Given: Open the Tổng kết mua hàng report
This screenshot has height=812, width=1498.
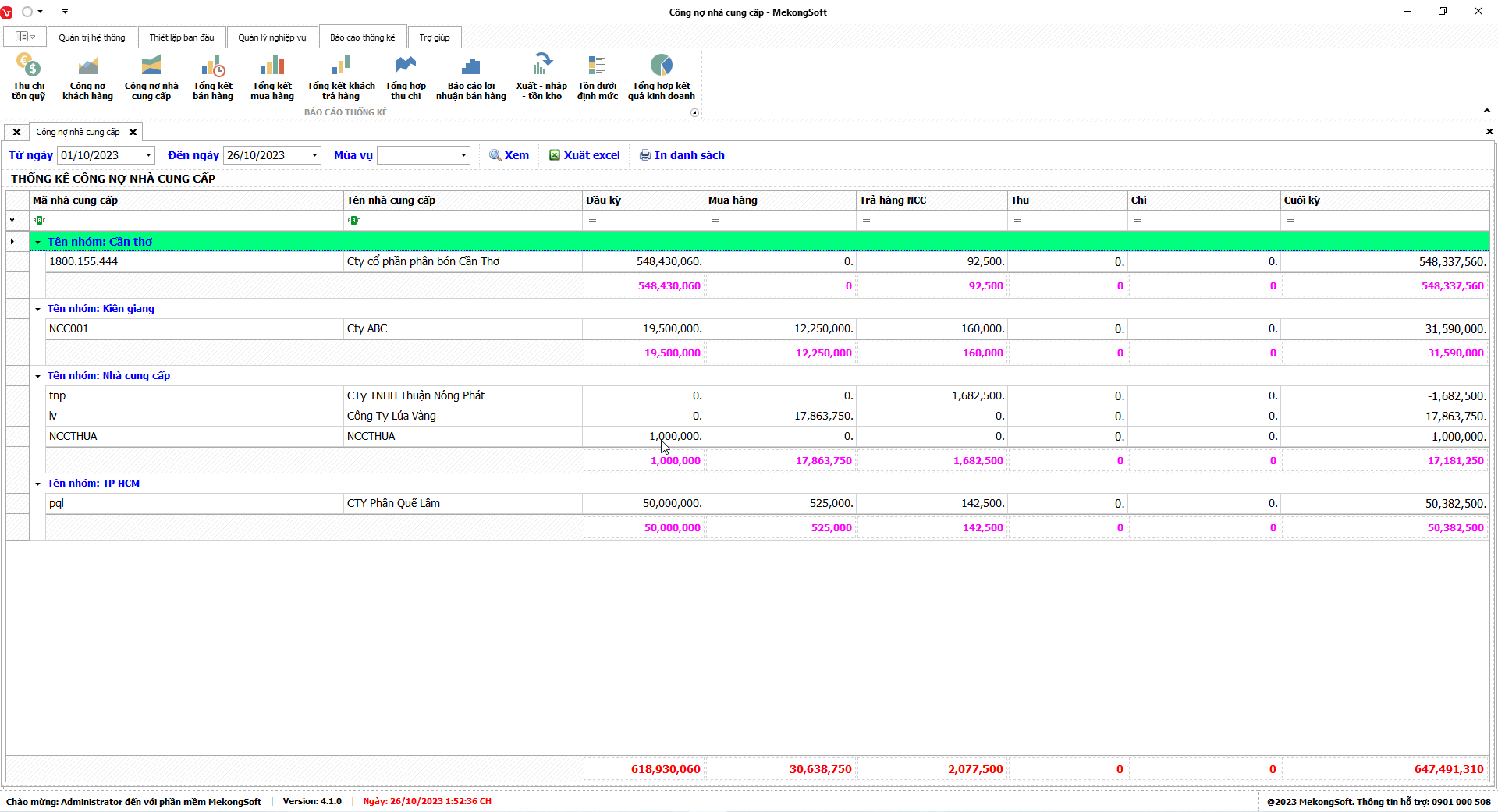Looking at the screenshot, I should click(272, 77).
